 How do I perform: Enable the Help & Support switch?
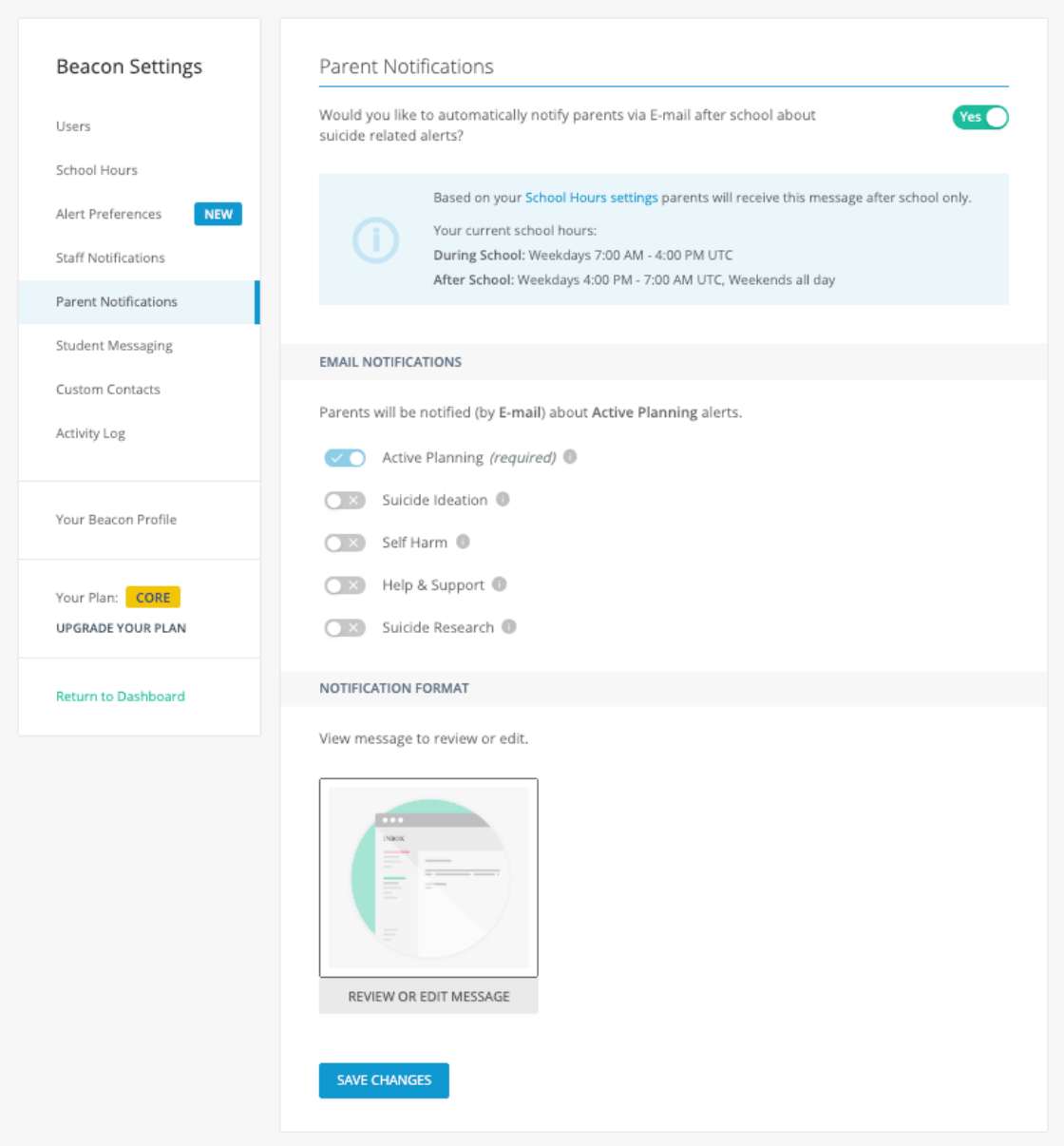coord(345,585)
